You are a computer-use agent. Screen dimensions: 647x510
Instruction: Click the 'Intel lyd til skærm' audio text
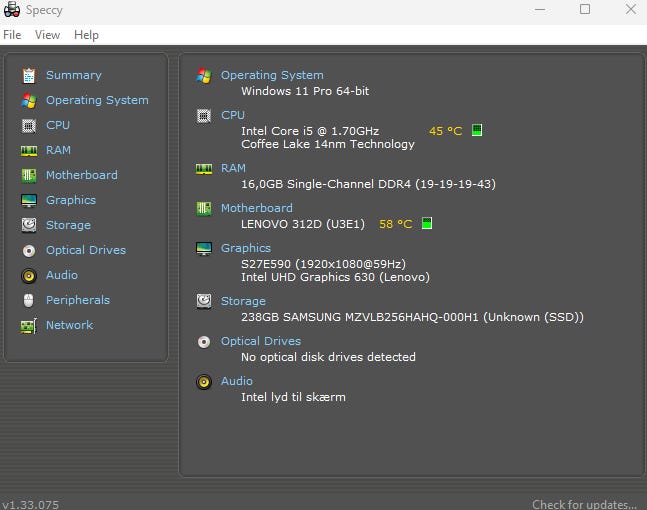[x=293, y=397]
